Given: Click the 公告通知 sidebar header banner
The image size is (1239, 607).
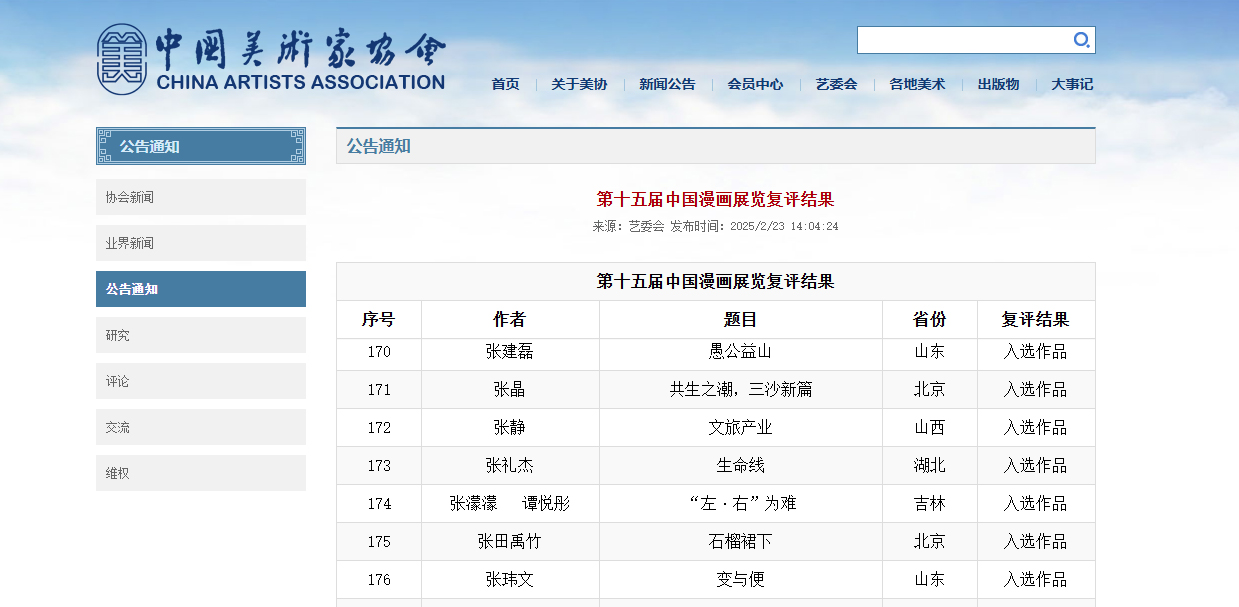Looking at the screenshot, I should (x=200, y=146).
